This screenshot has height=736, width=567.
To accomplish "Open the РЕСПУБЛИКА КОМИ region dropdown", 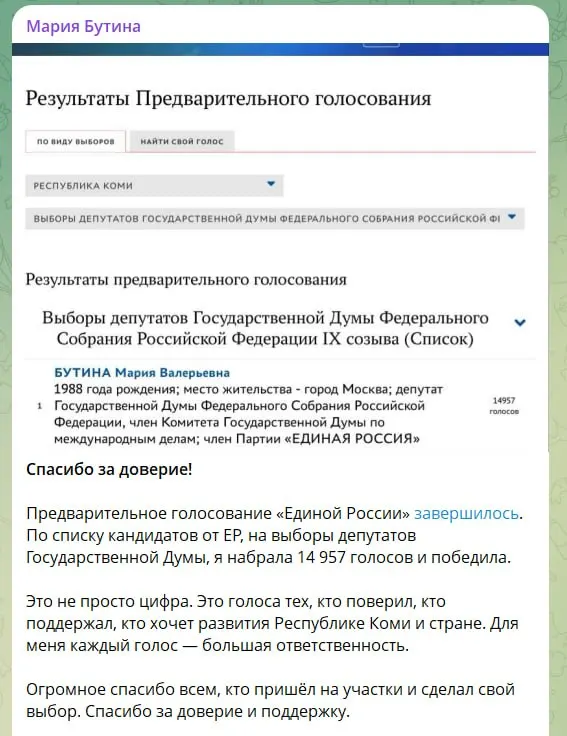I will tap(154, 185).
